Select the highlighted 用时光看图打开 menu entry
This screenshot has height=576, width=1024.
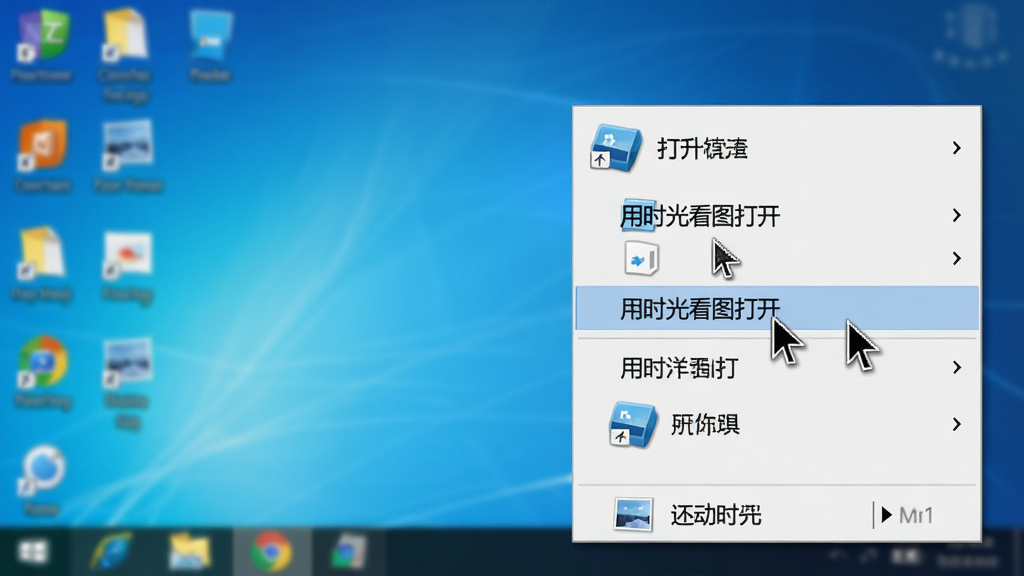coord(776,308)
